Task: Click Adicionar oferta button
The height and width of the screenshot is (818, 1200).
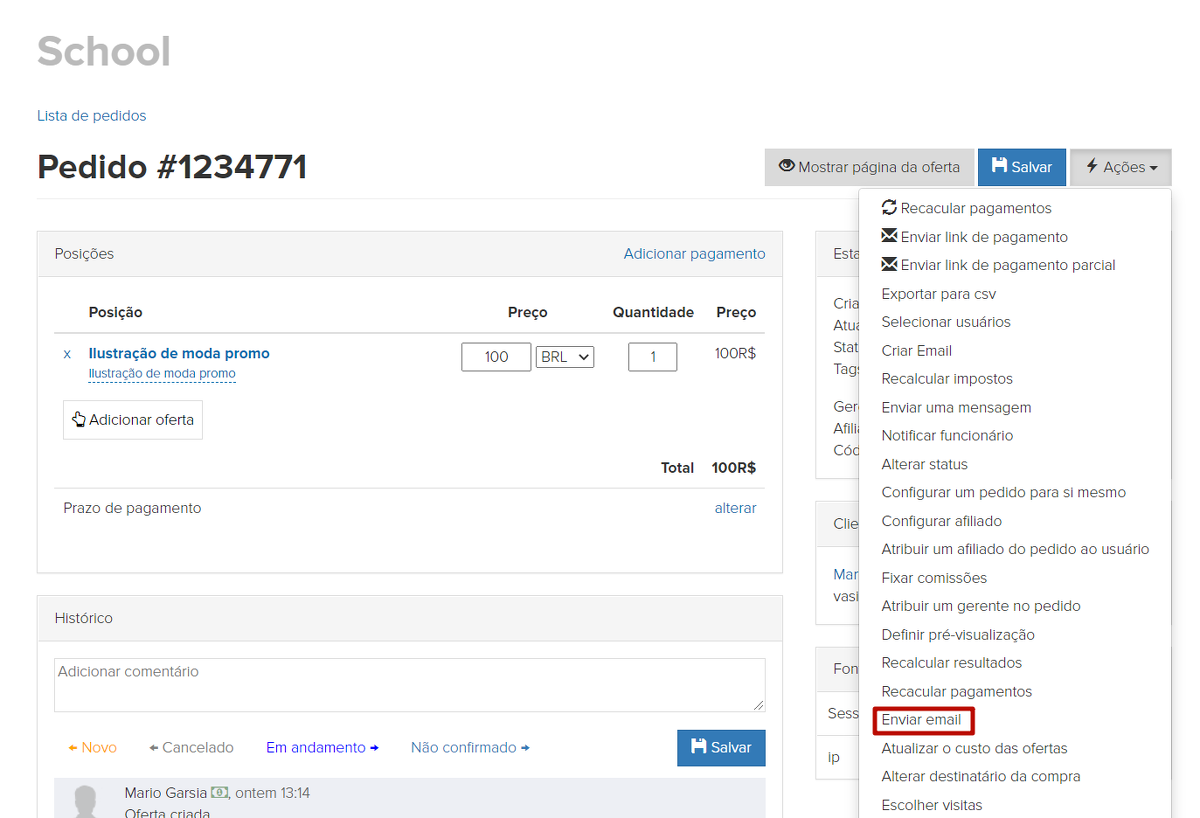Action: [x=133, y=420]
